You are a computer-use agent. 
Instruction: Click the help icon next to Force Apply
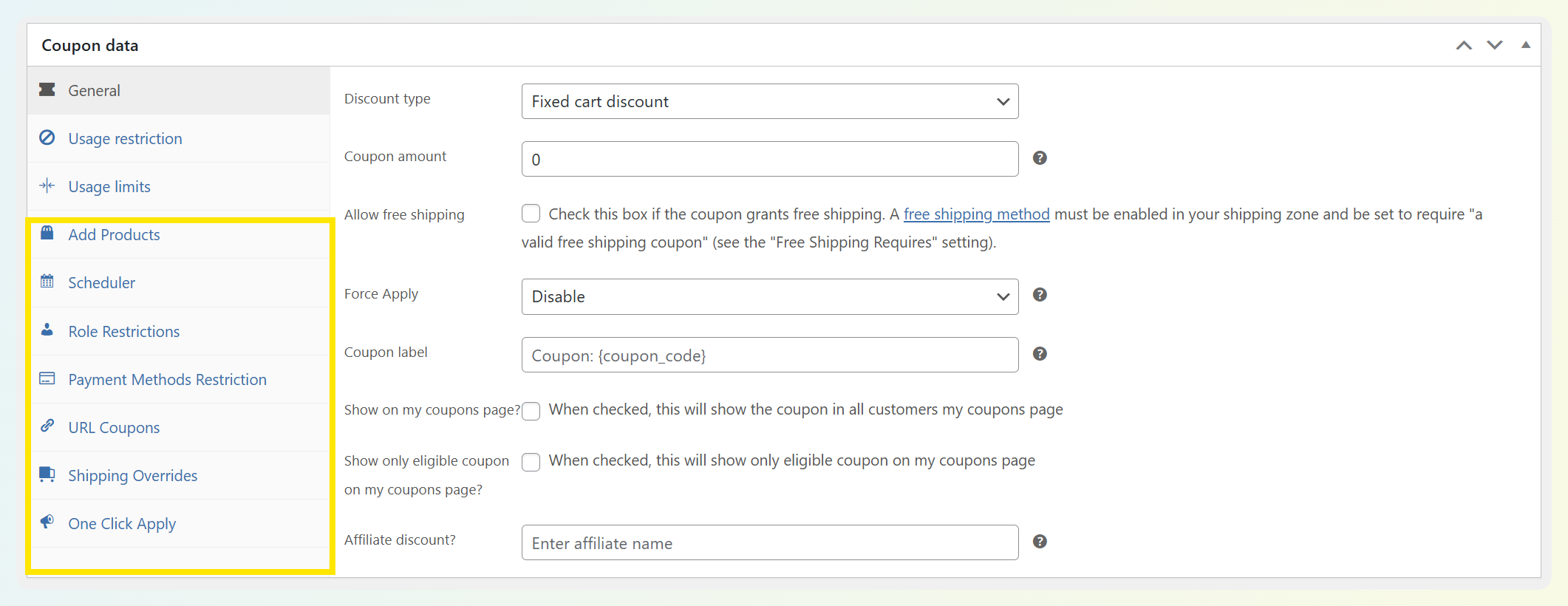[x=1039, y=295]
